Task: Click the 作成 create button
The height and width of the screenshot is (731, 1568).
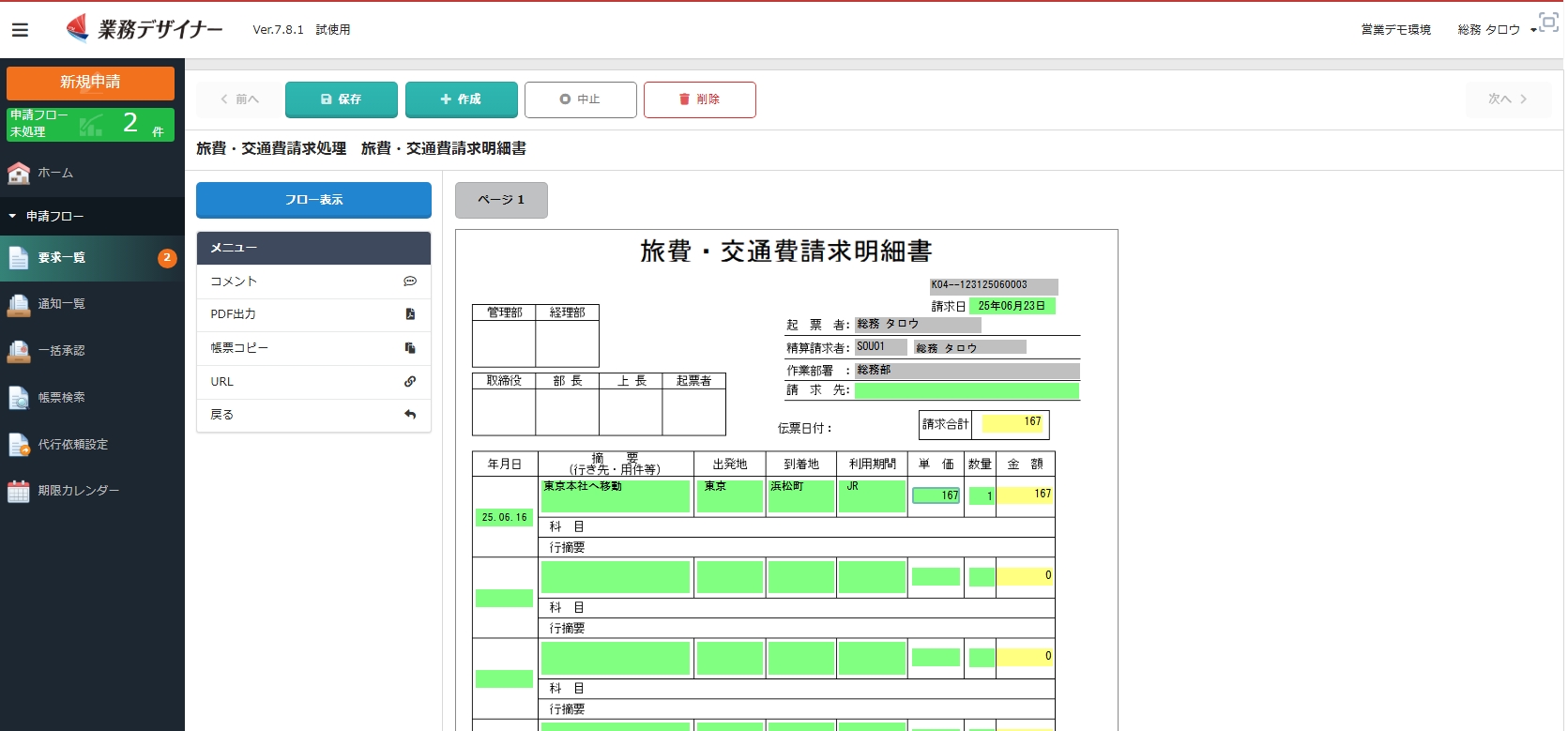Action: click(x=462, y=99)
